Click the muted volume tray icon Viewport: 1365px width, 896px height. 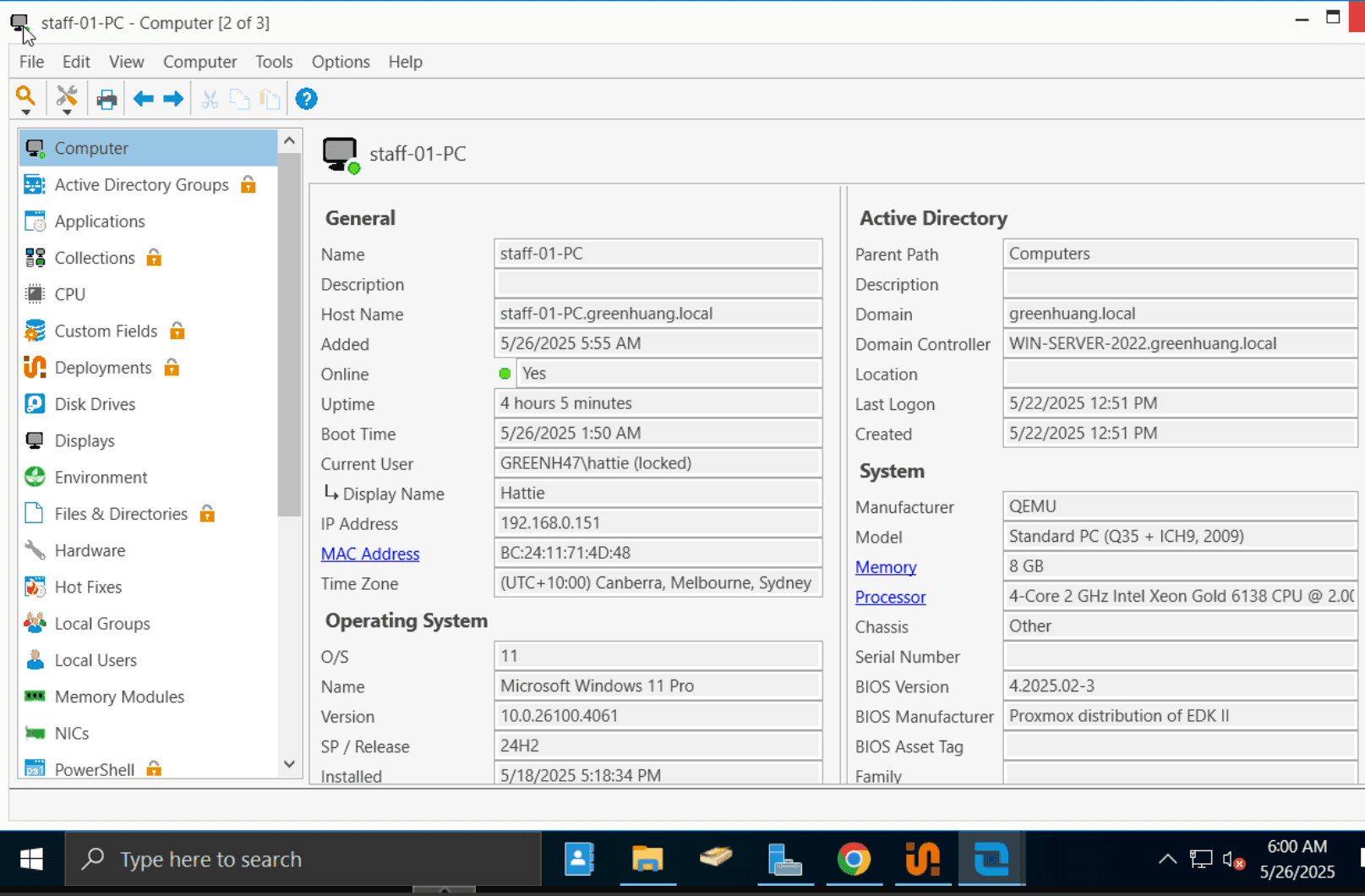(x=1233, y=860)
